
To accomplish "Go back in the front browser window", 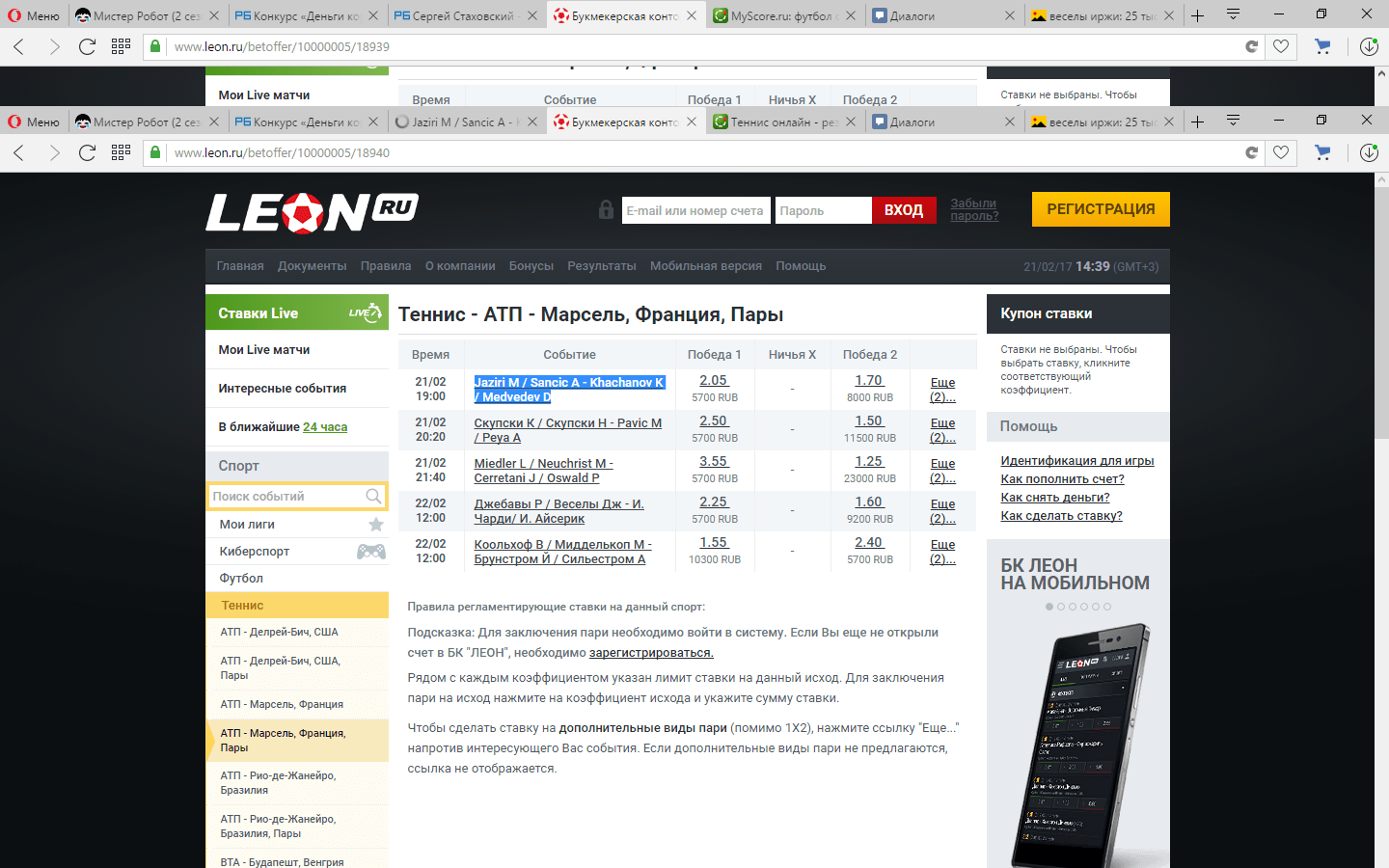I will pos(19,152).
